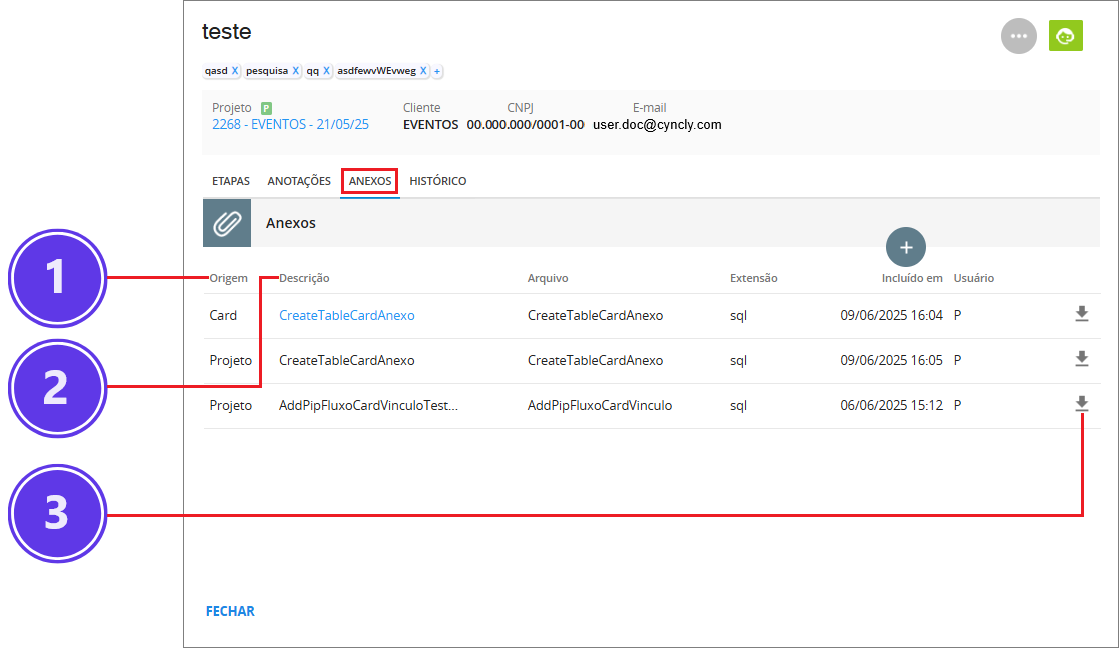Download the 16:05 Projeto CreateTableCardAnexo file

[1082, 359]
